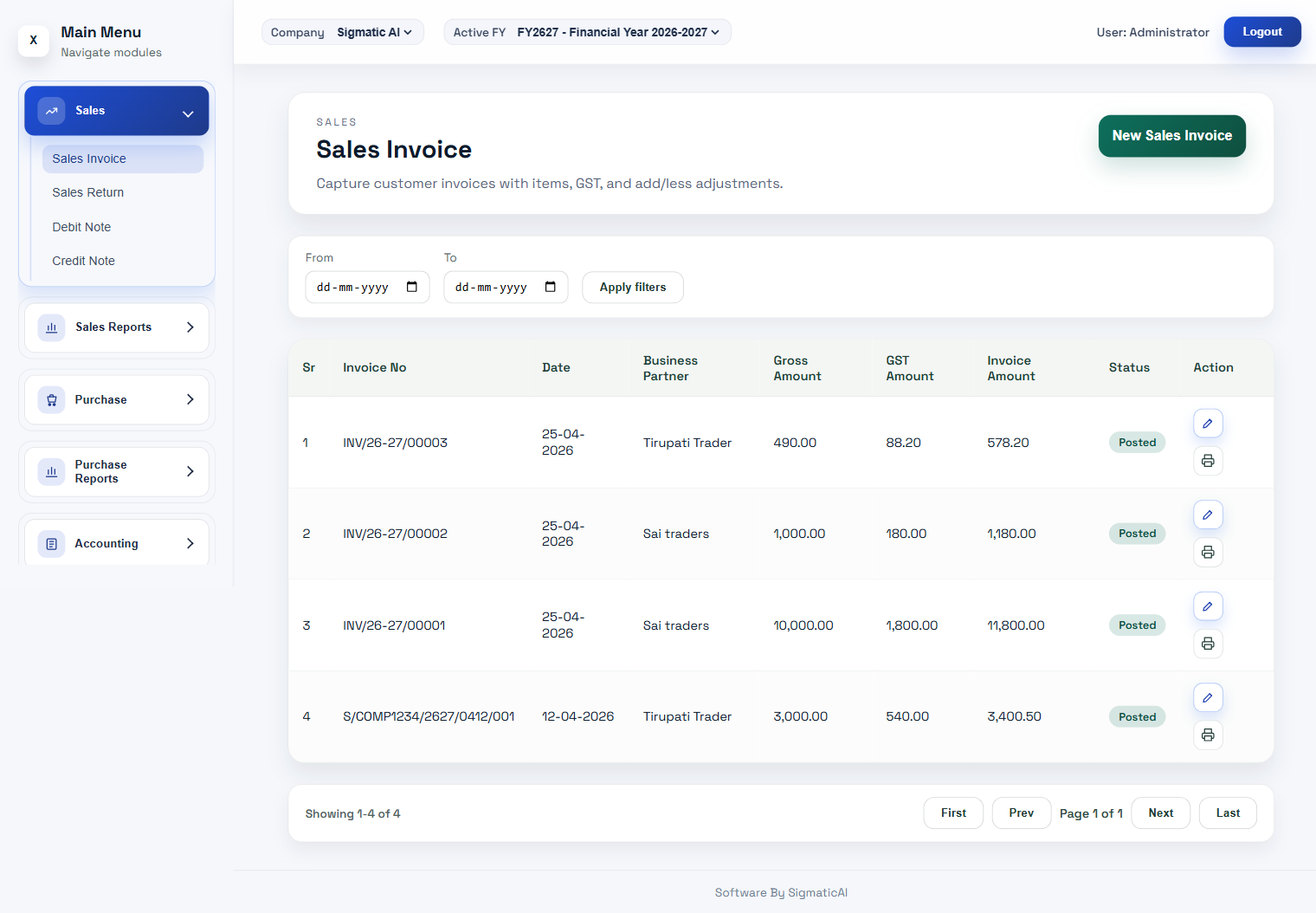Edit invoice S/COMP1234/2627/0412/001
Screen dimensions: 1316x913
tap(1208, 698)
